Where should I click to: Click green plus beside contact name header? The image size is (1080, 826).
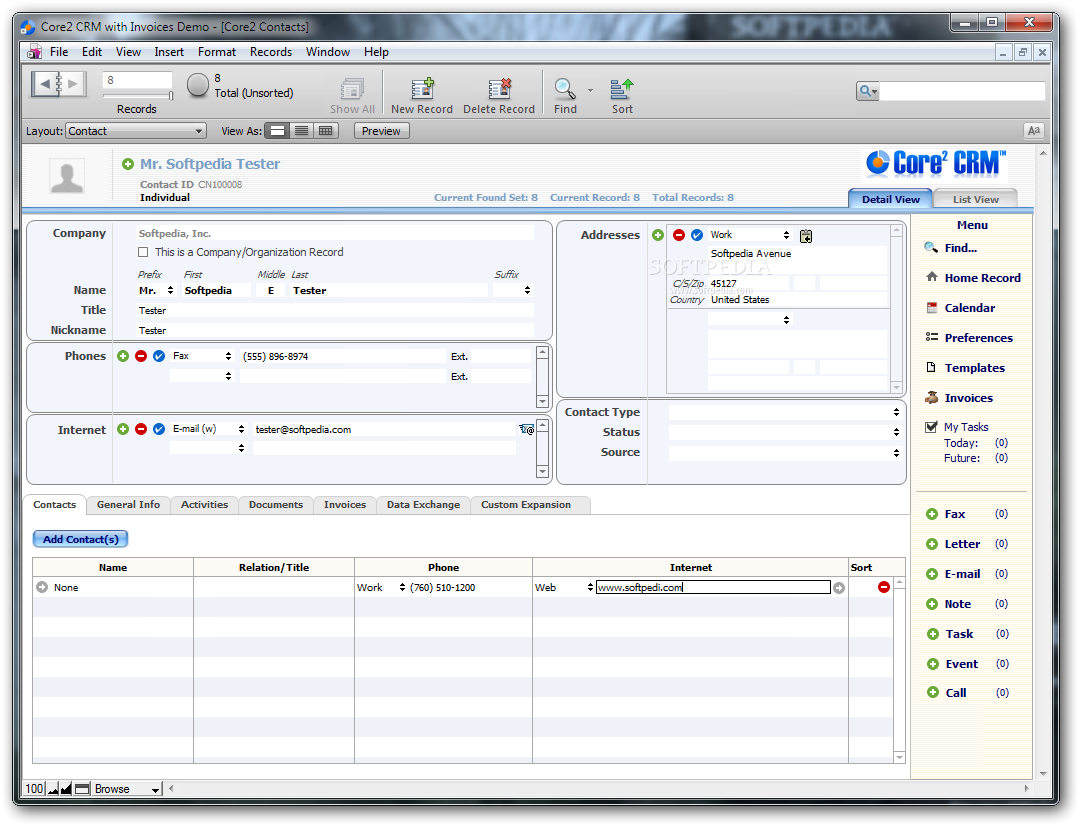tap(128, 164)
